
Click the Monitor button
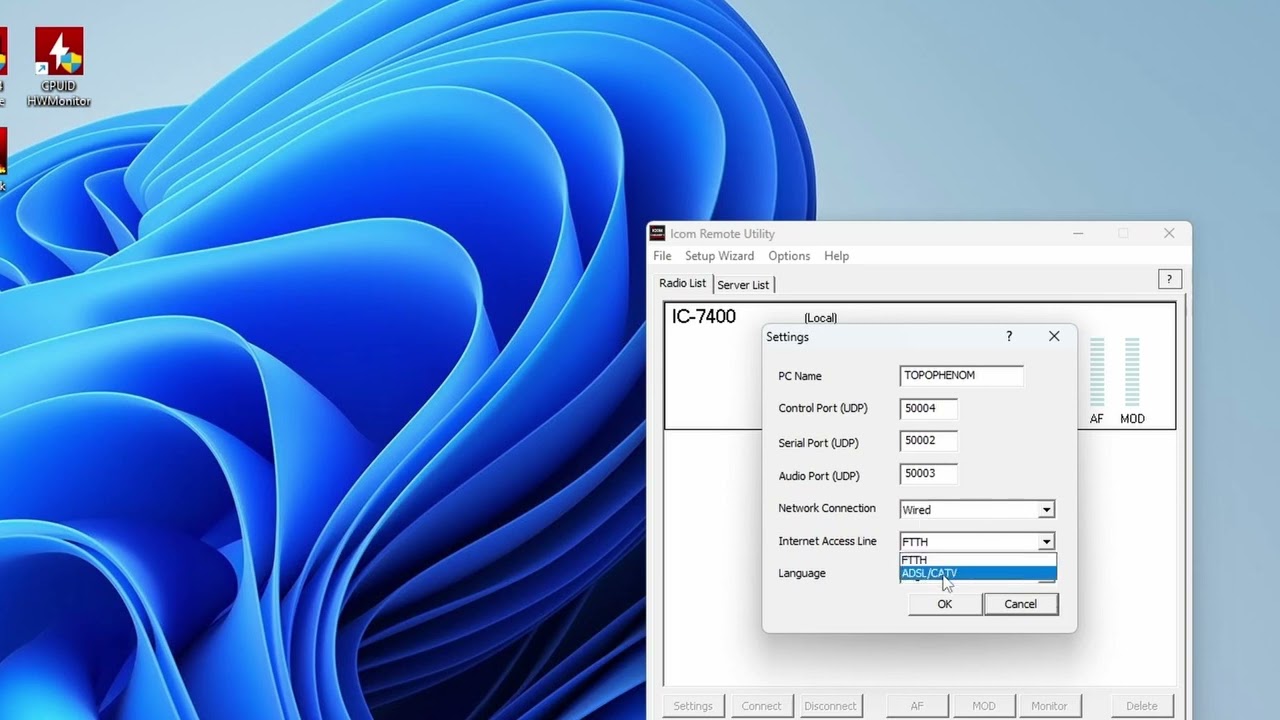point(1049,706)
